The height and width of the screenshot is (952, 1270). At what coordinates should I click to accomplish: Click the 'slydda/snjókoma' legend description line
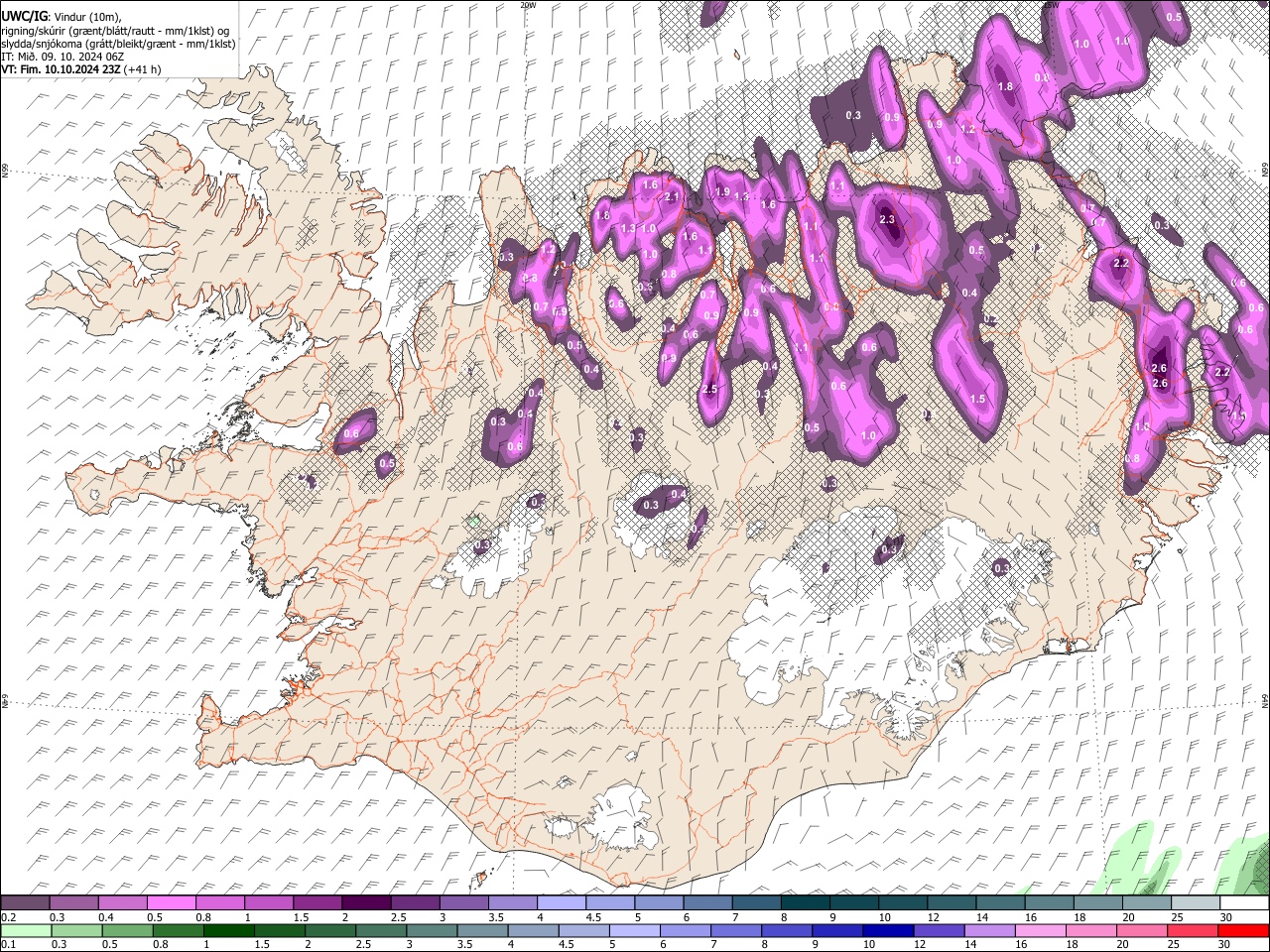(x=118, y=44)
